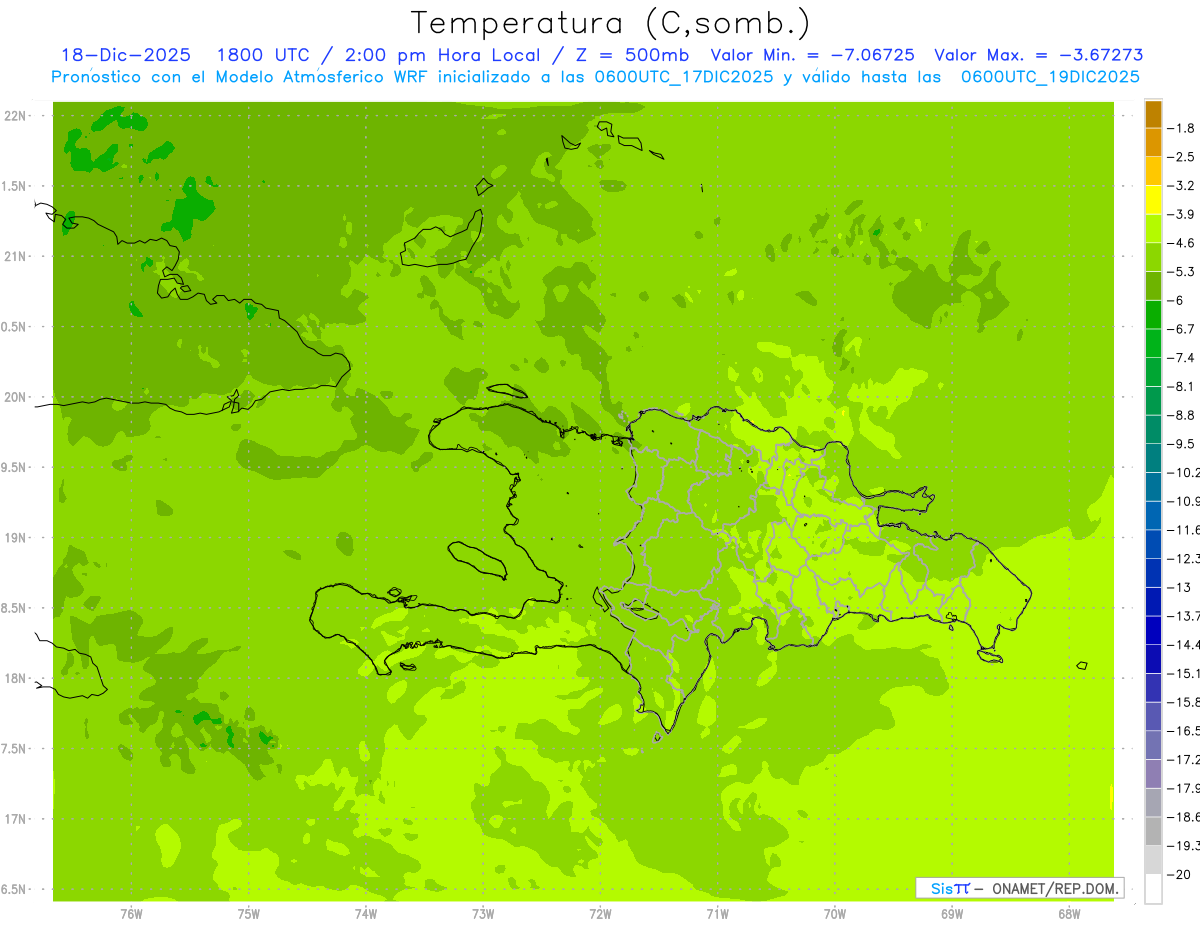Click the '68W' longitude axis label
The width and height of the screenshot is (1200, 927).
1069,914
